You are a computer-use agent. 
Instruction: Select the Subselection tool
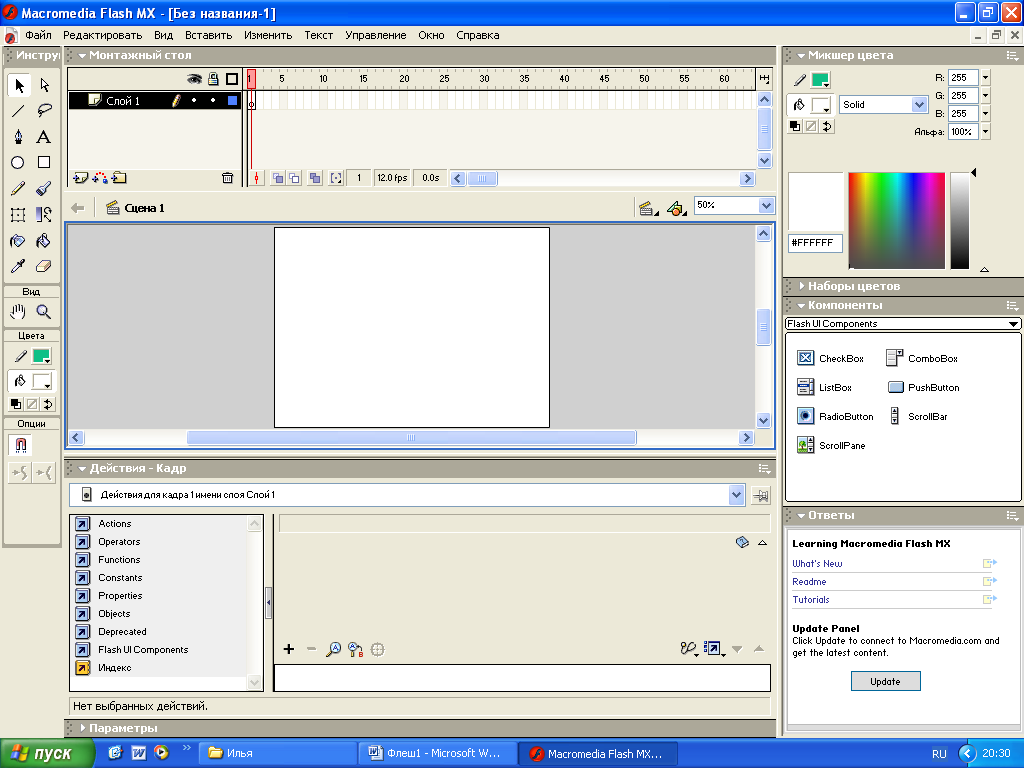point(44,85)
